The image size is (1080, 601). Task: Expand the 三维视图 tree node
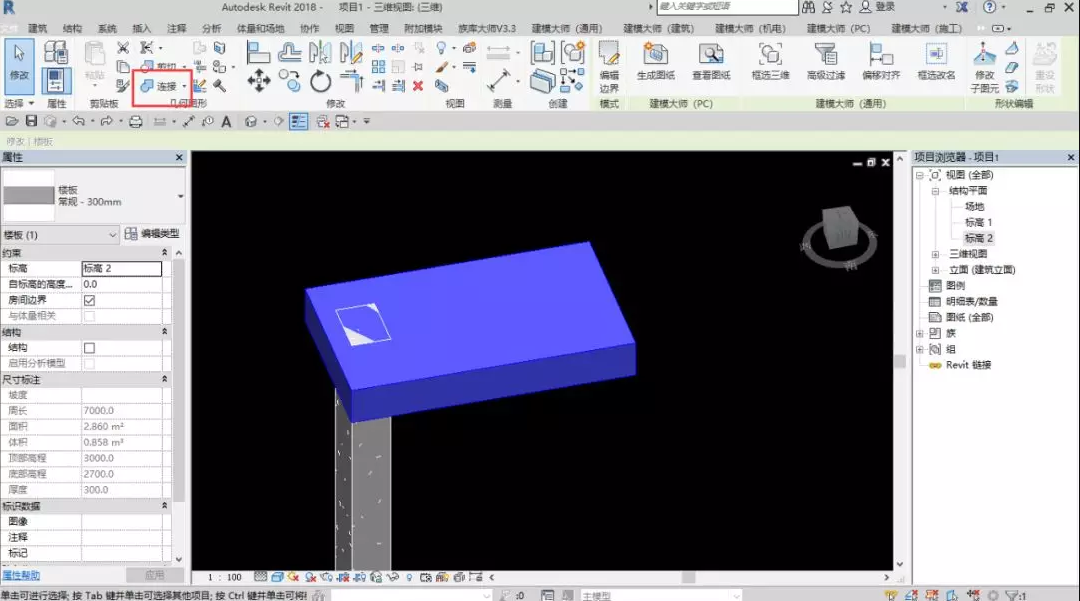(935, 254)
